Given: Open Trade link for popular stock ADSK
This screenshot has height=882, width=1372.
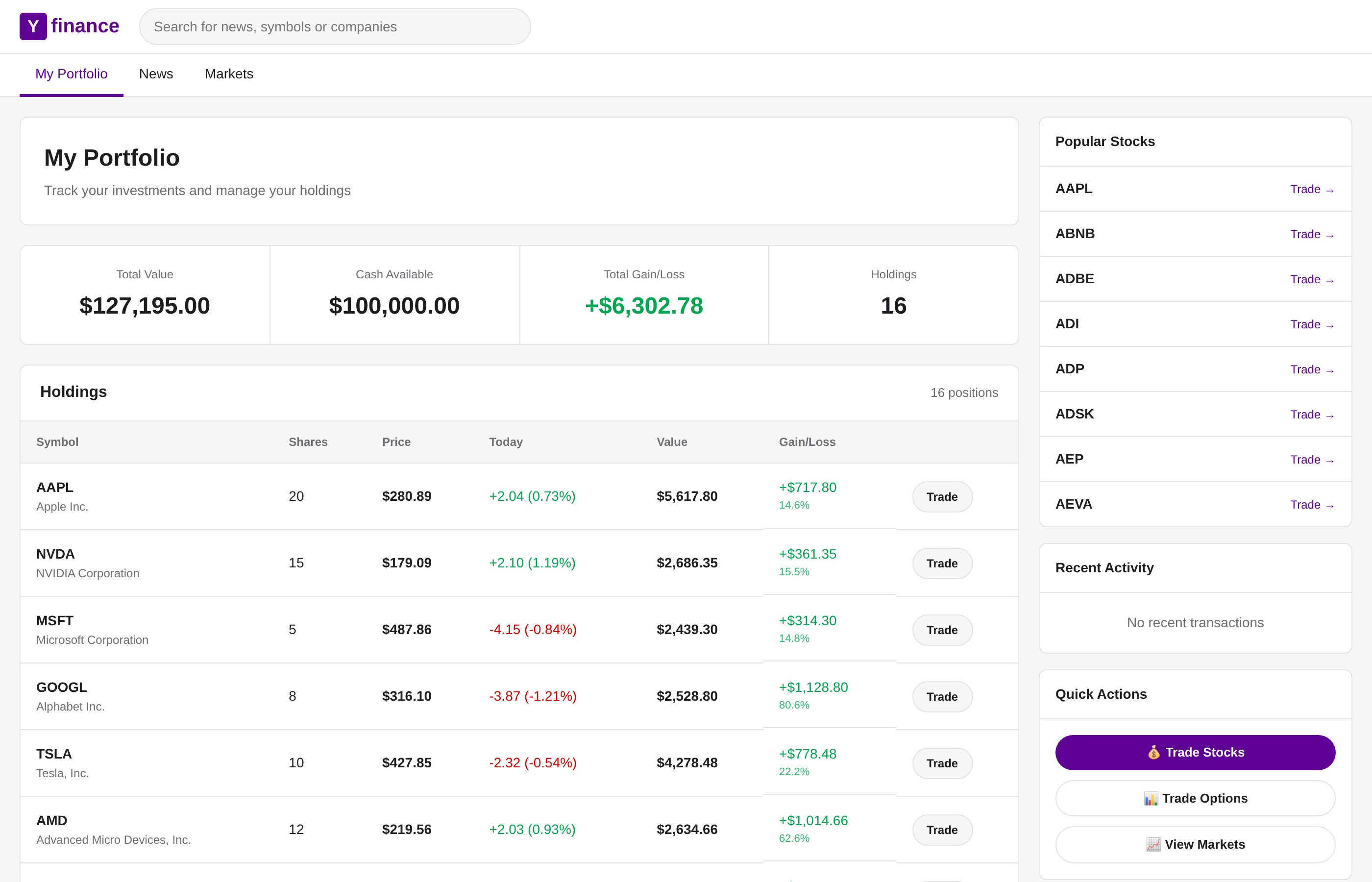Looking at the screenshot, I should (x=1312, y=415).
